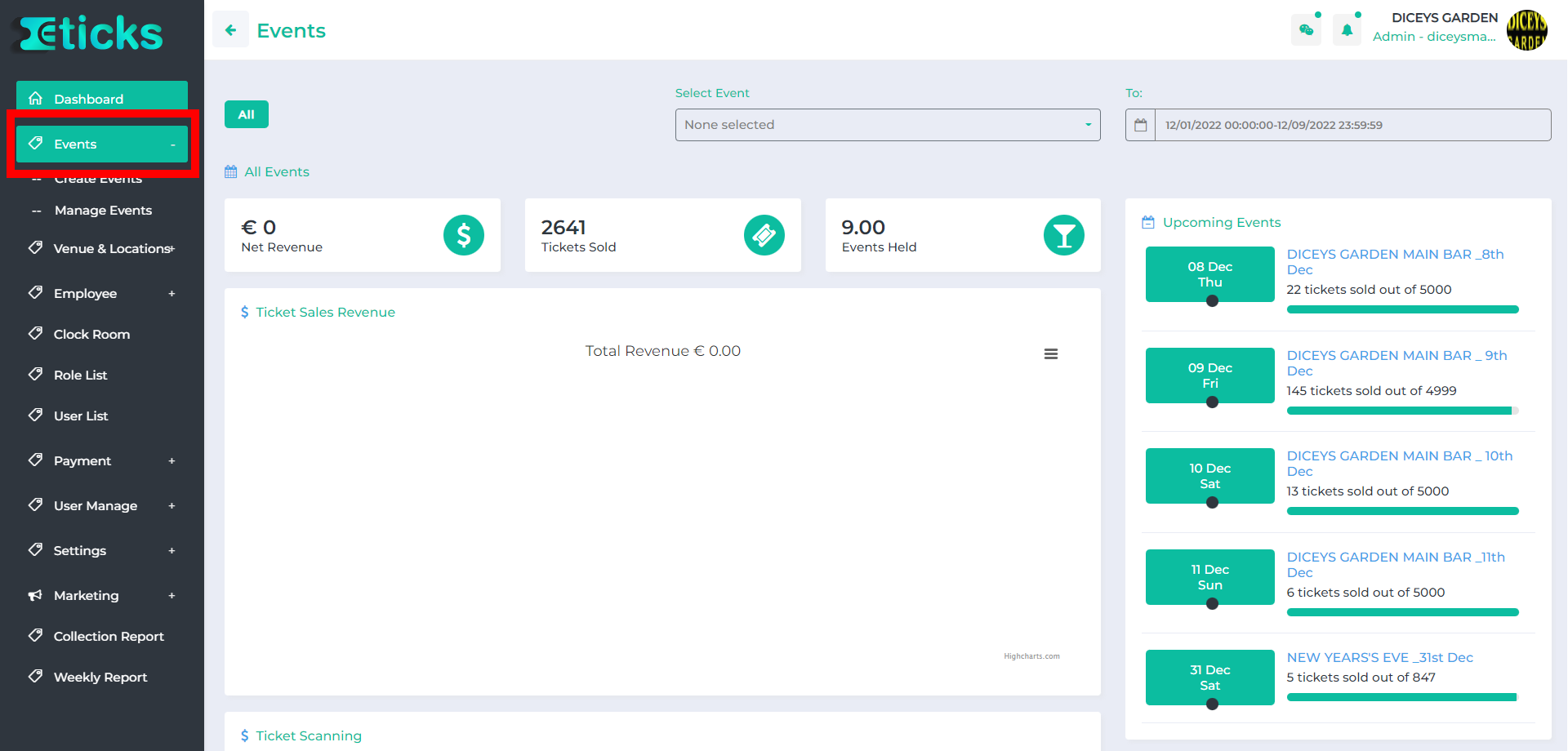Open Clock Room page
This screenshot has height=751, width=1568.
click(91, 334)
